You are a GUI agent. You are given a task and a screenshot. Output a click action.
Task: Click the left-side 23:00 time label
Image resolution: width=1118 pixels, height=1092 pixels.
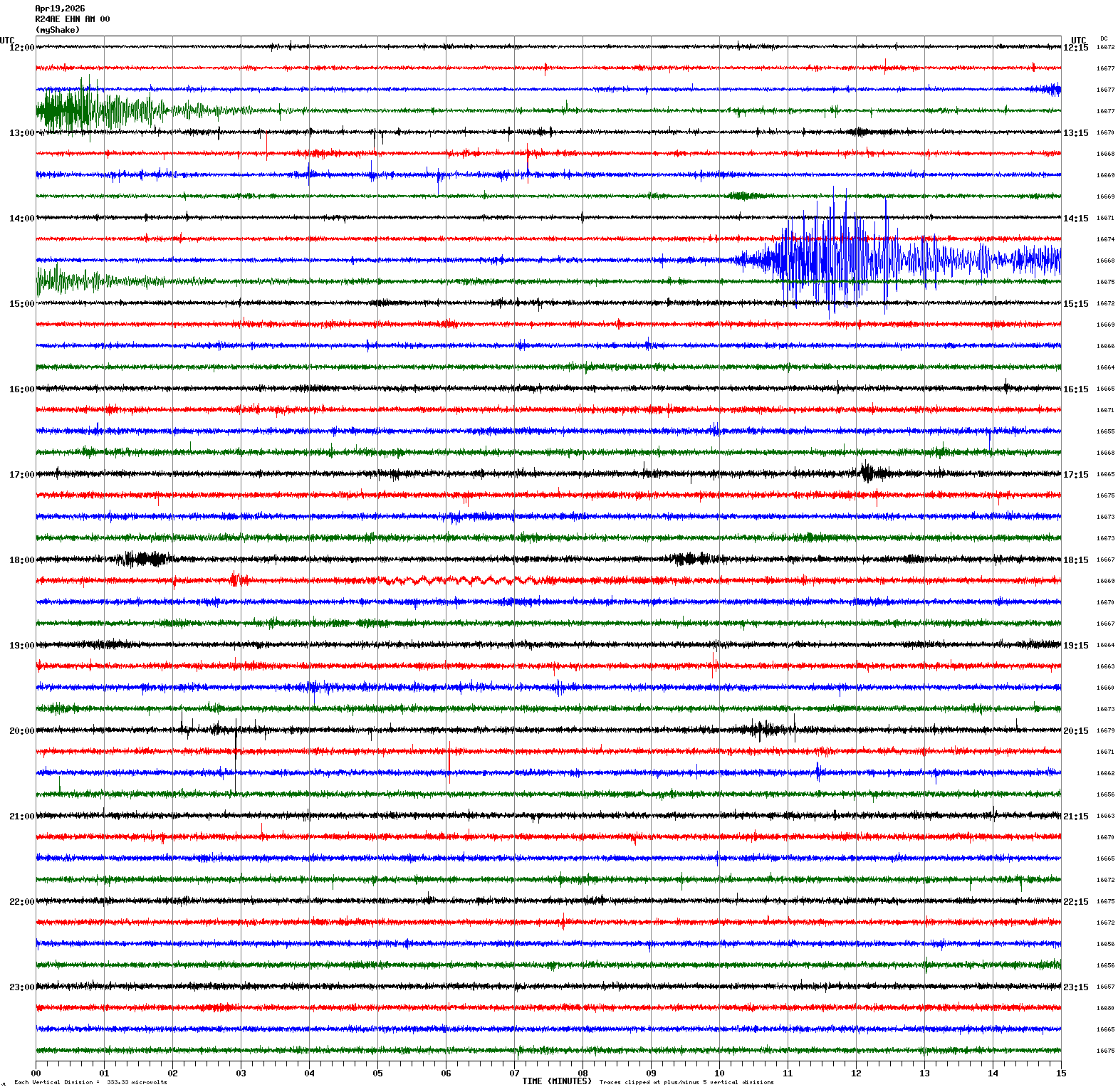click(x=21, y=987)
